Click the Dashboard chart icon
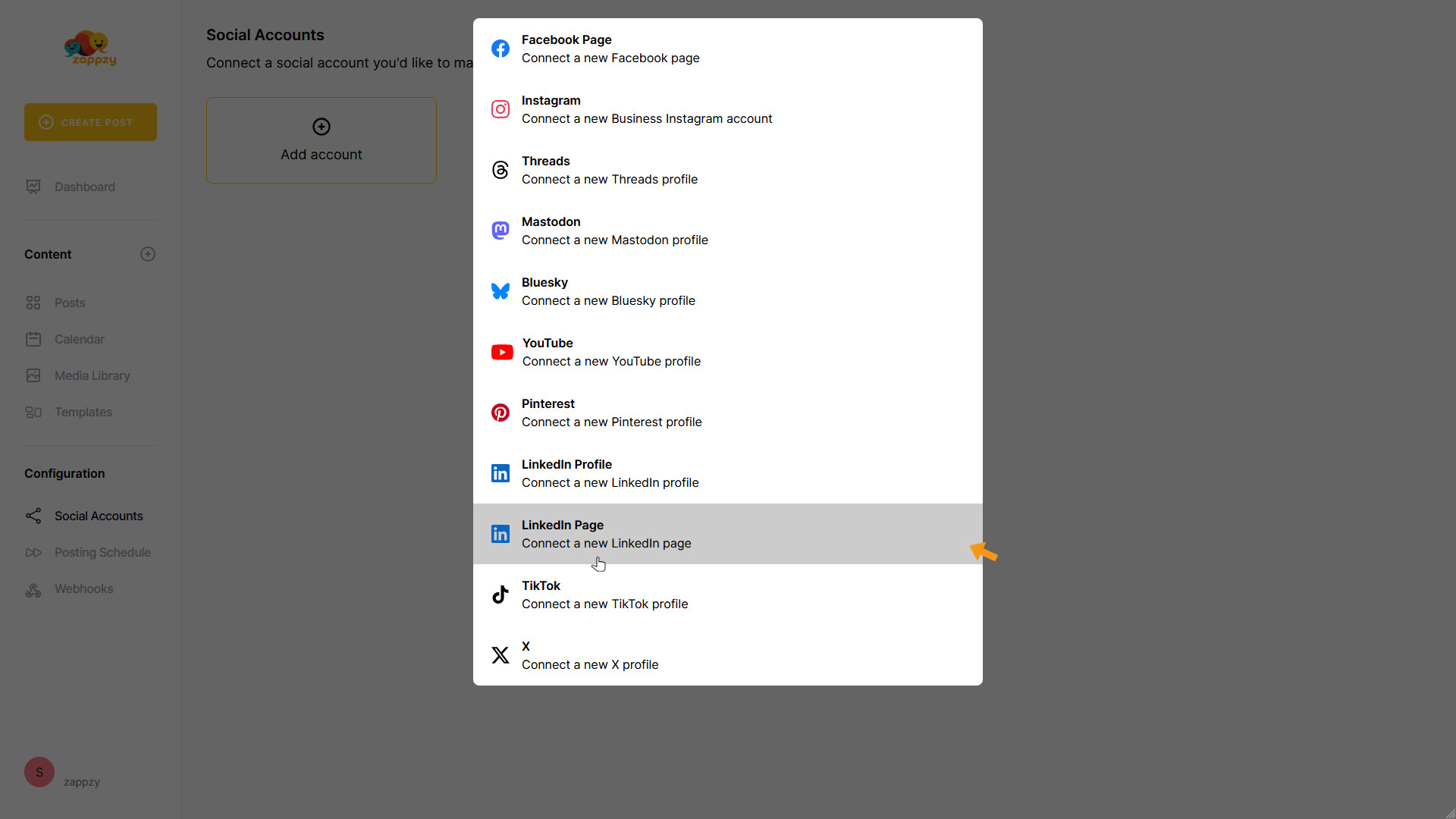Screen dimensions: 1456x819 click(33, 187)
